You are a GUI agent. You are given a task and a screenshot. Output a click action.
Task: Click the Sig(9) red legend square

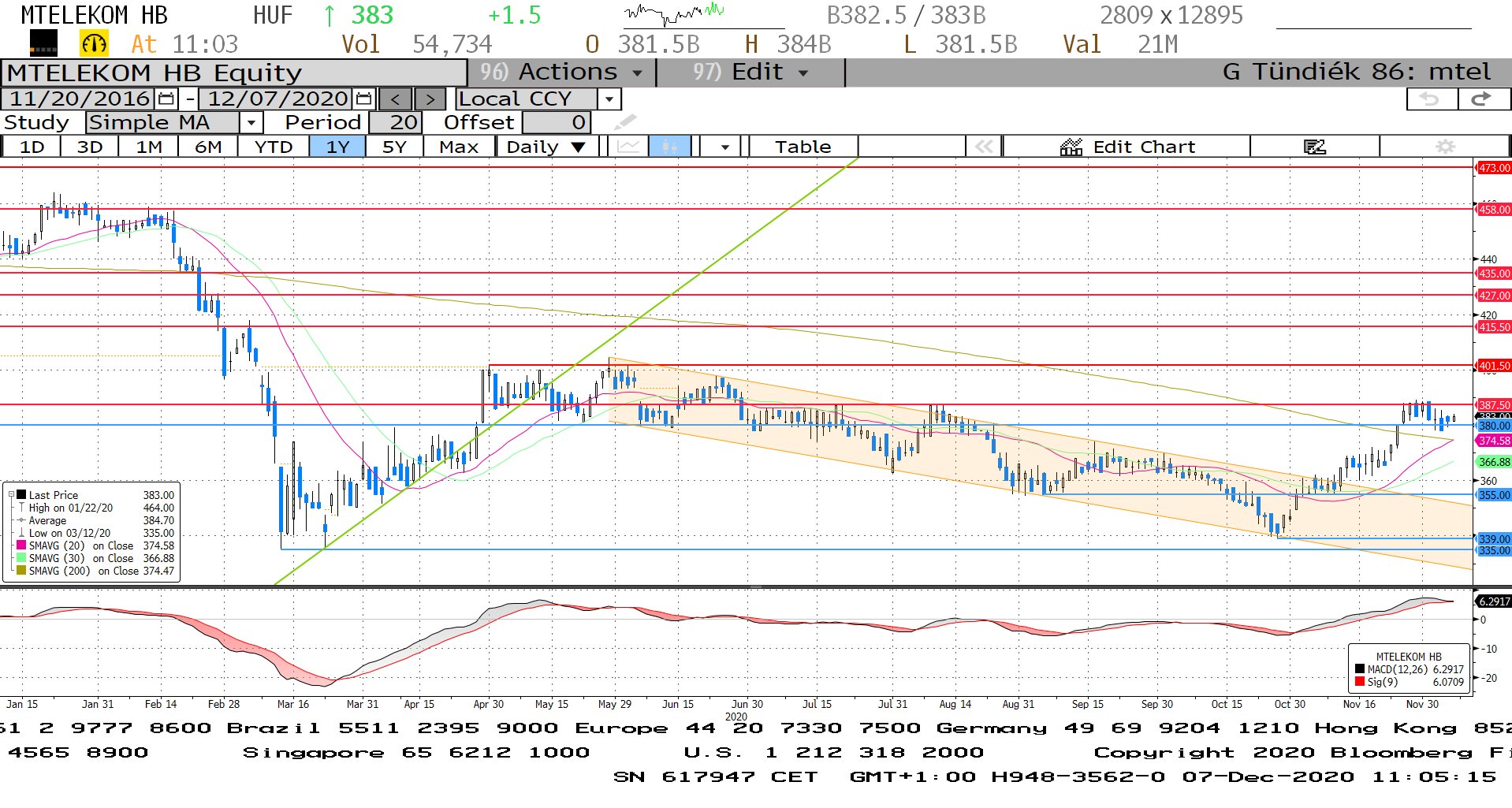point(1360,682)
